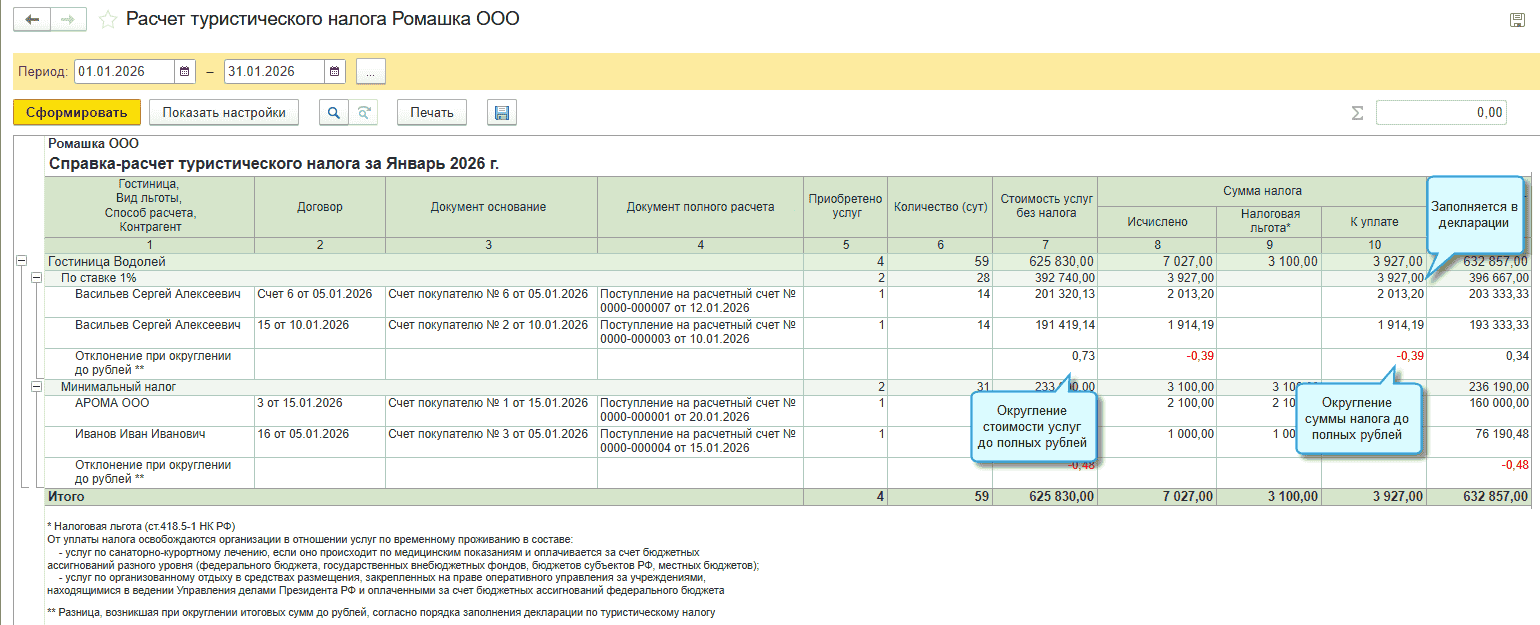Open calendar for period end date
This screenshot has height=625, width=1540.
pyautogui.click(x=335, y=72)
